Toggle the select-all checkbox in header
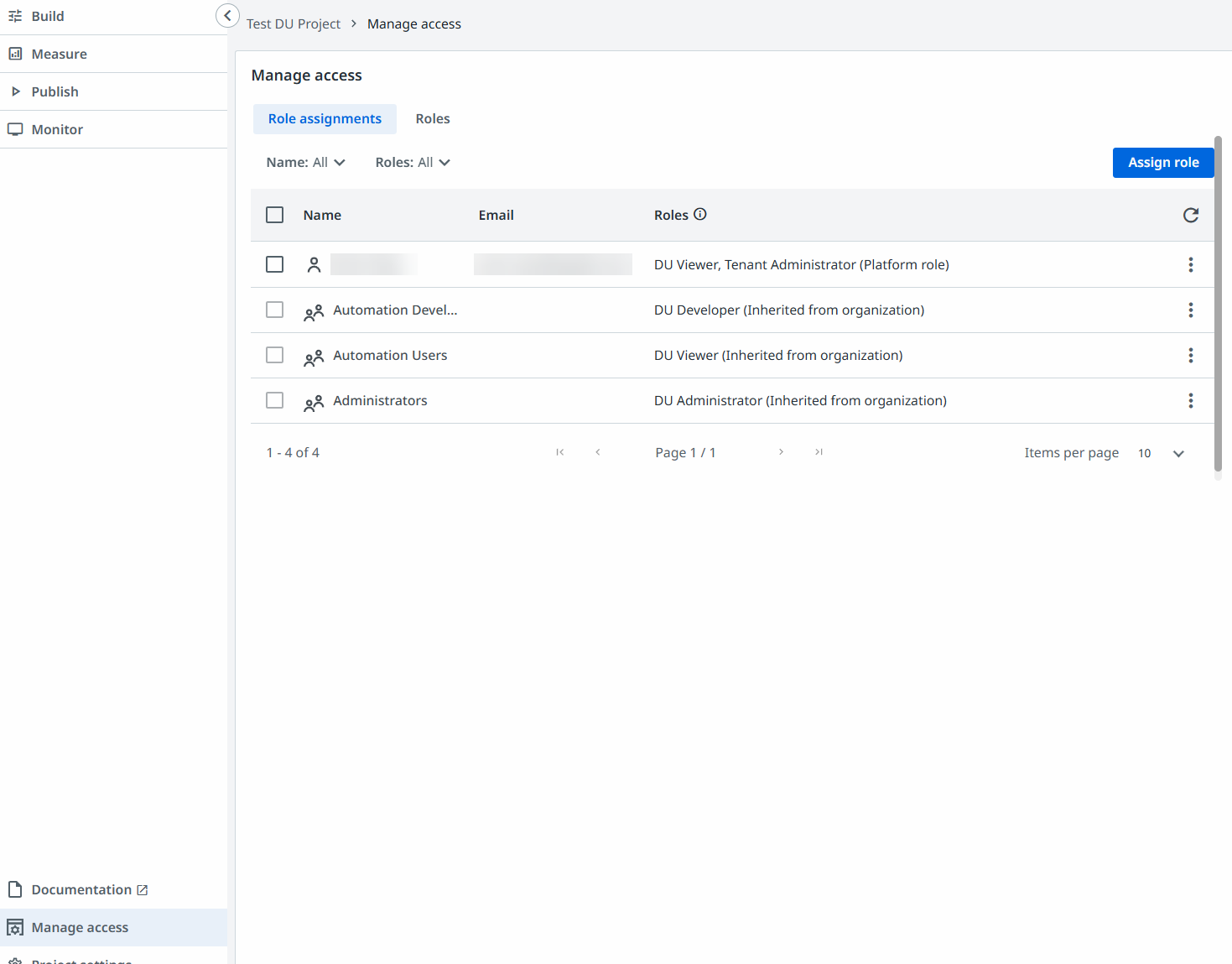 (x=274, y=215)
